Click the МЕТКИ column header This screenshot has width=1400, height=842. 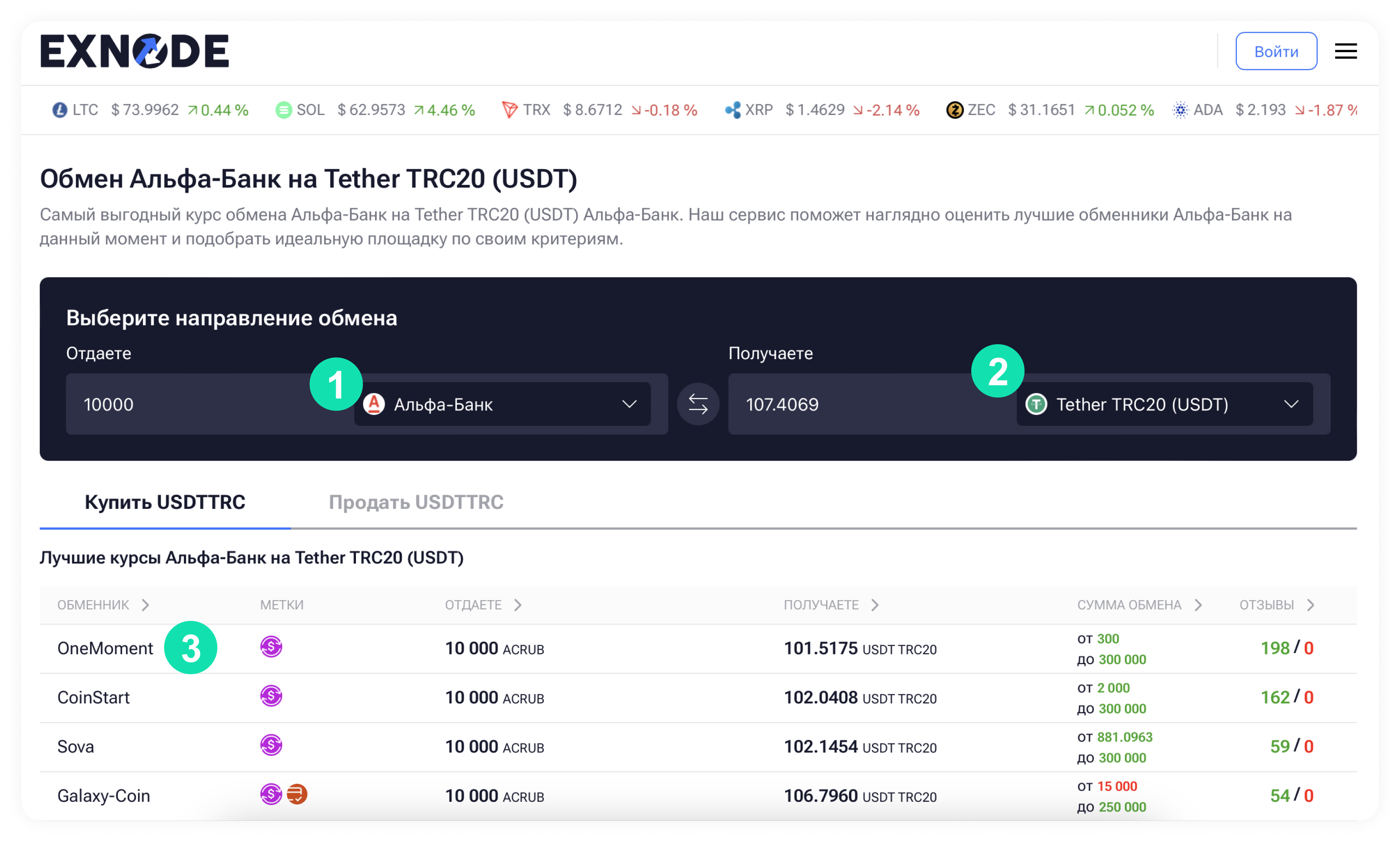click(x=282, y=605)
